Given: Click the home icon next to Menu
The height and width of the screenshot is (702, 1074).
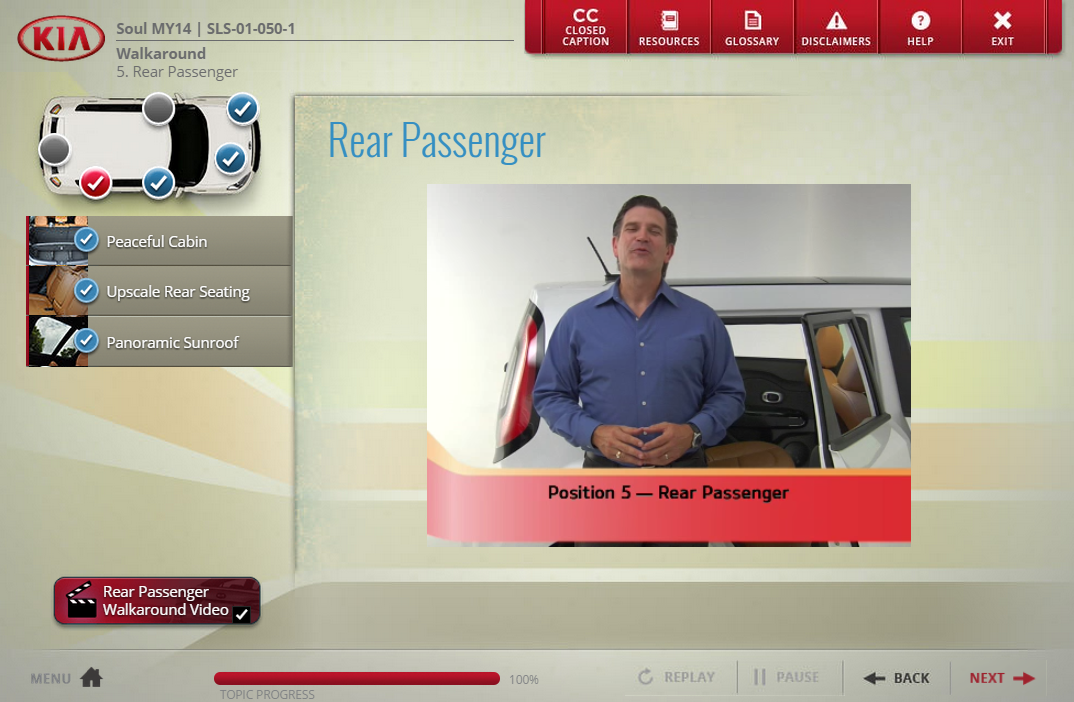Looking at the screenshot, I should click(x=91, y=677).
